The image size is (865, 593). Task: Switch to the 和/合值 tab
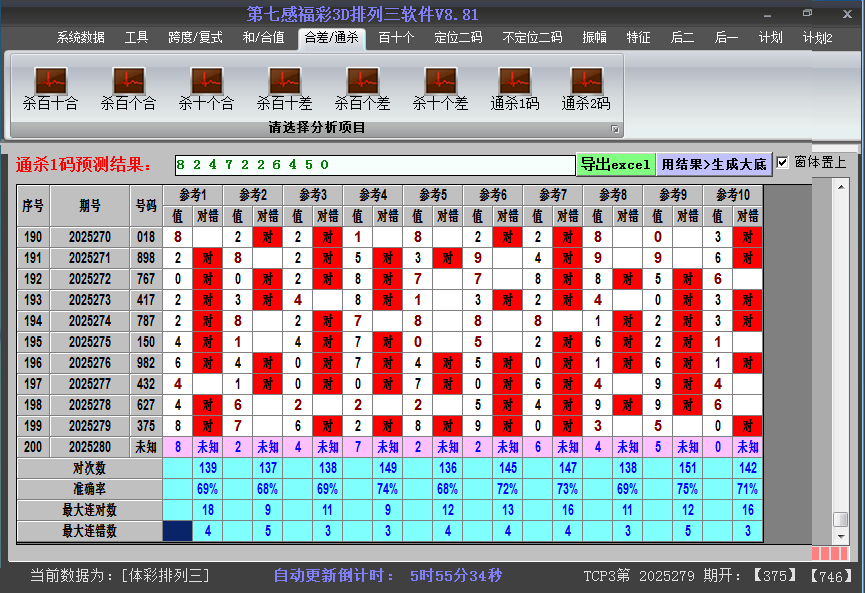[x=262, y=36]
